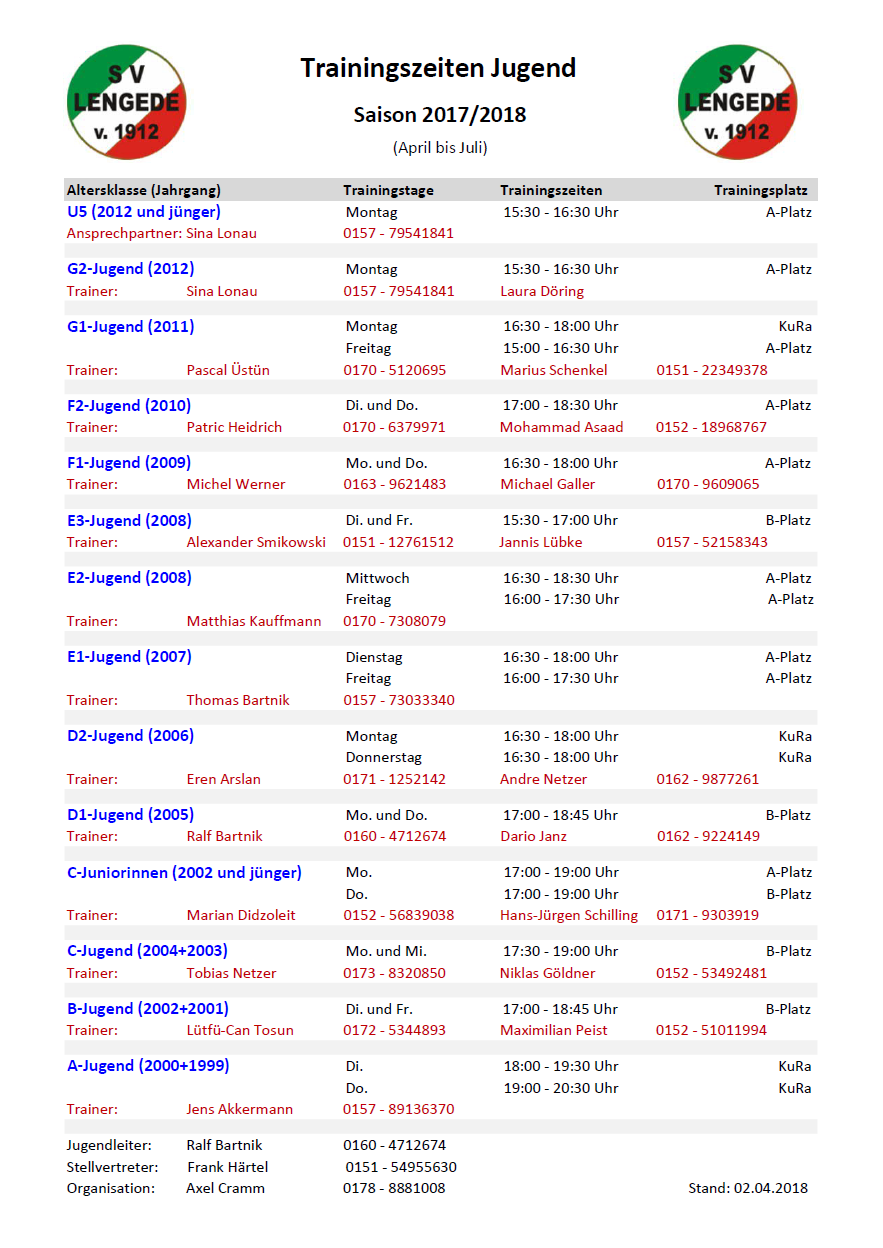Click the right SV Lengede logo
The image size is (883, 1248).
tap(737, 102)
